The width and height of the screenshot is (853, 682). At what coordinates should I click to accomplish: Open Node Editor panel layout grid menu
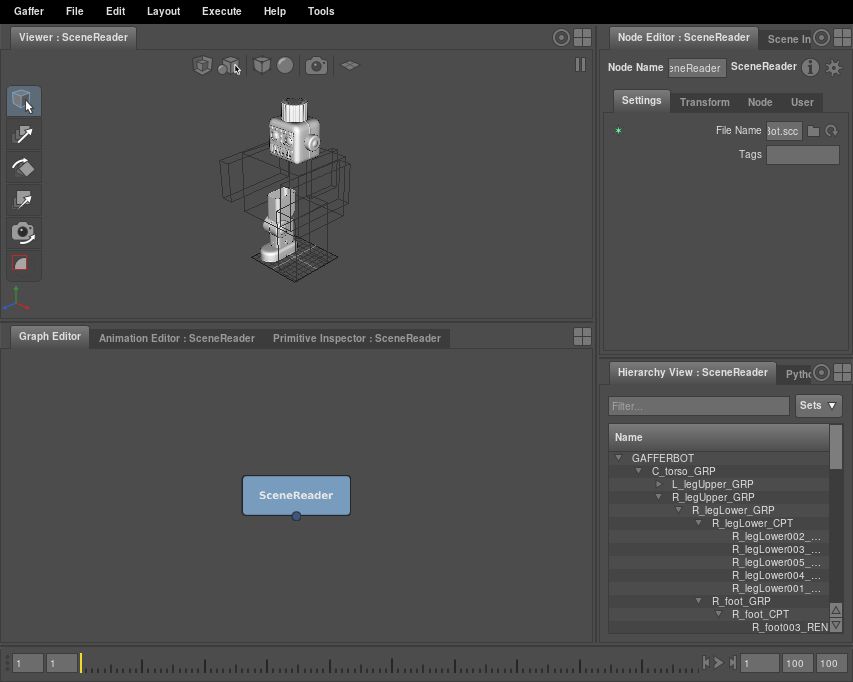[842, 38]
